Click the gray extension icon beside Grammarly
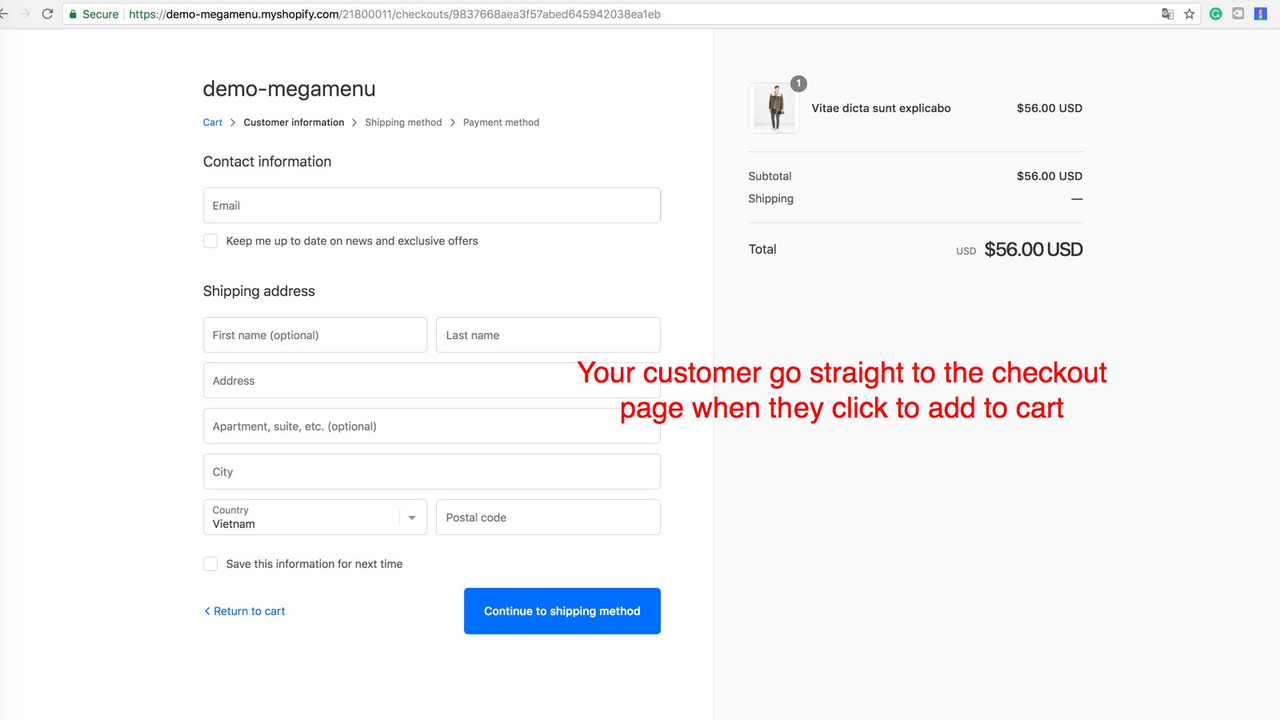The image size is (1280, 720). click(1238, 14)
